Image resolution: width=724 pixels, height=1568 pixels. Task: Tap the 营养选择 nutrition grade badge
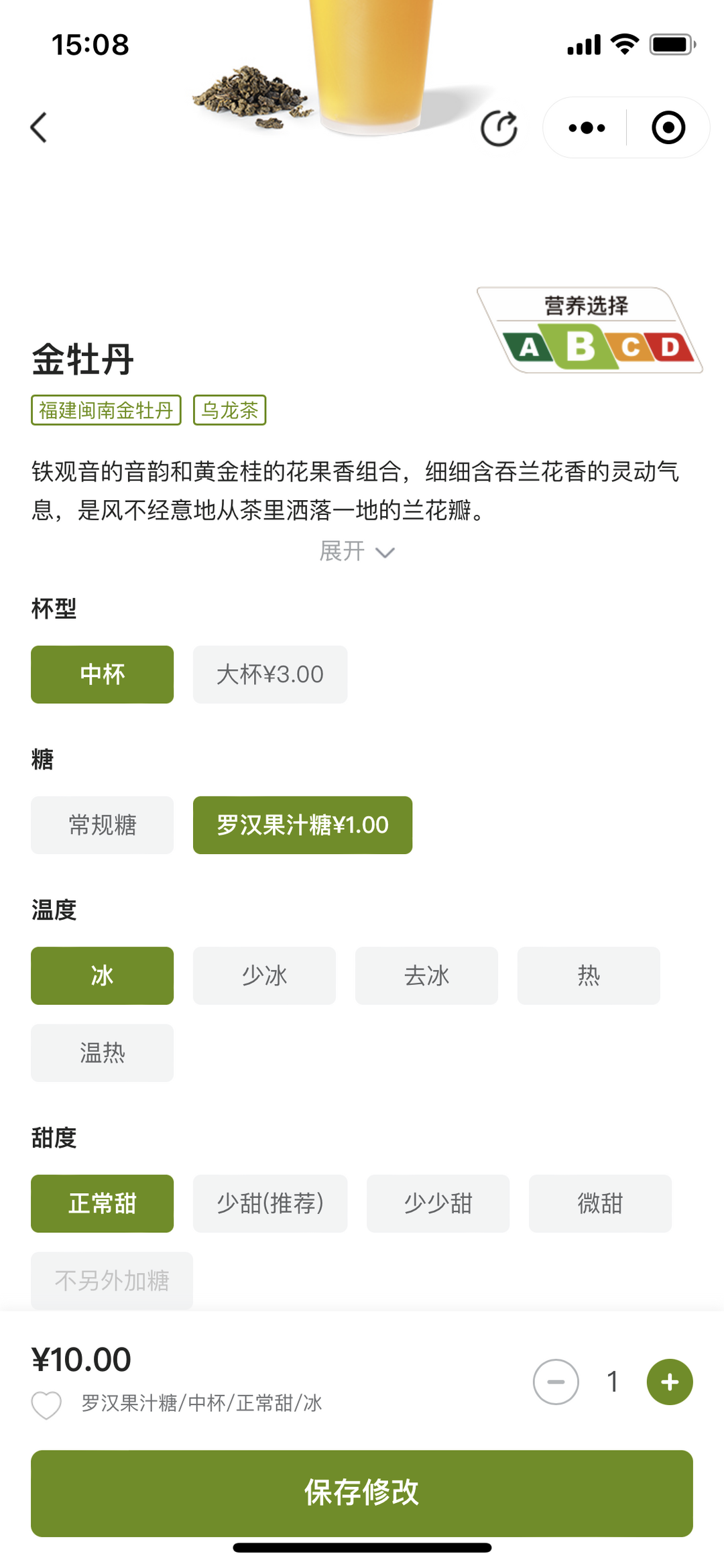click(589, 330)
